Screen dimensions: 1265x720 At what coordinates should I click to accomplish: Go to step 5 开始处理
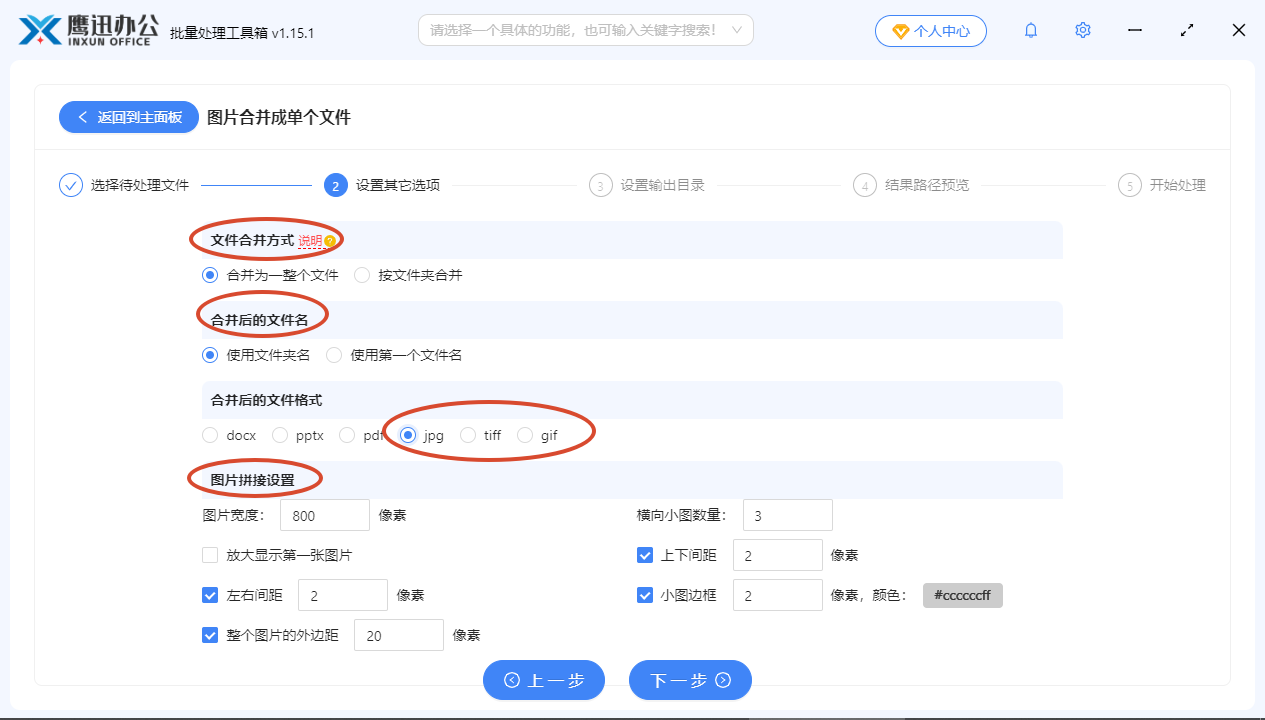click(x=1162, y=185)
